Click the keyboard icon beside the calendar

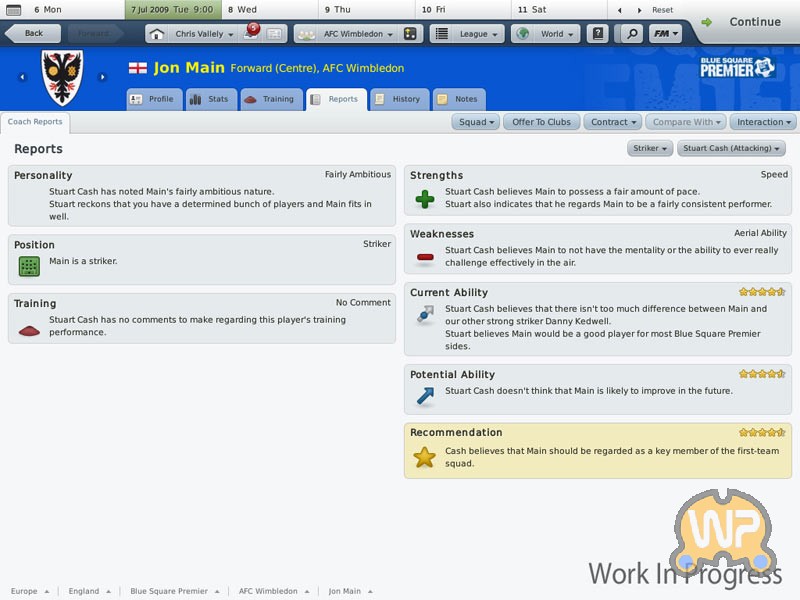point(14,9)
